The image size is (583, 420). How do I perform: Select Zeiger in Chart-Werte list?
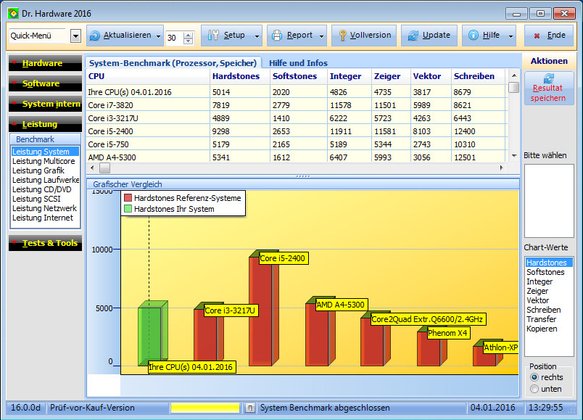(x=549, y=291)
